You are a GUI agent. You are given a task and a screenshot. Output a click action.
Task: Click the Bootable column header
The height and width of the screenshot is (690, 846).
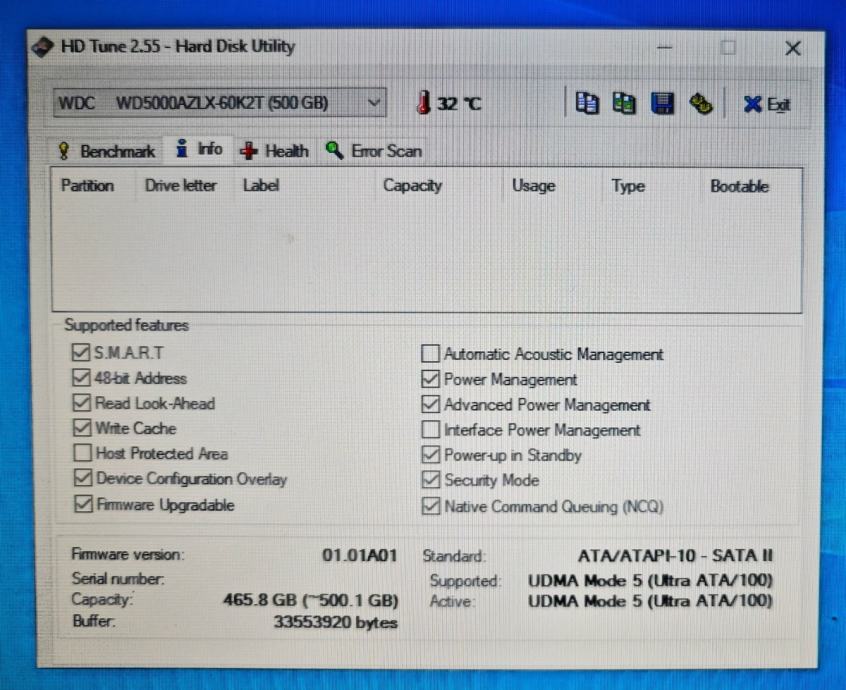(740, 187)
